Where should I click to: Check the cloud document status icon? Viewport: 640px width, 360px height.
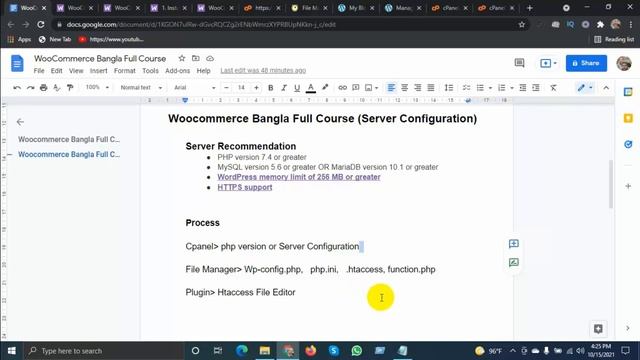(x=210, y=58)
